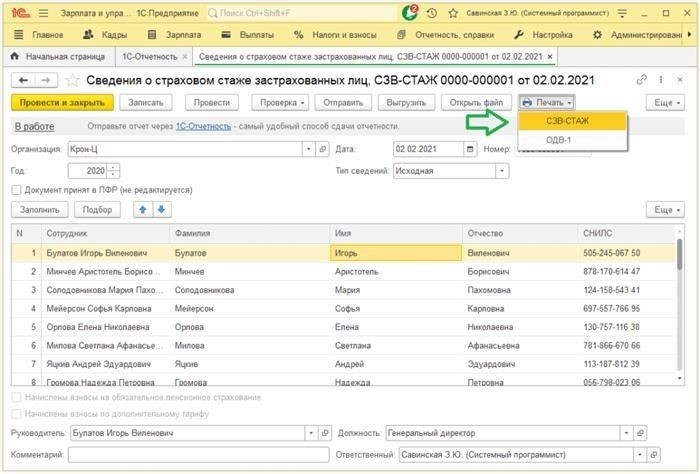The image size is (700, 474).
Task: Open the Настройка section
Action: (x=543, y=34)
